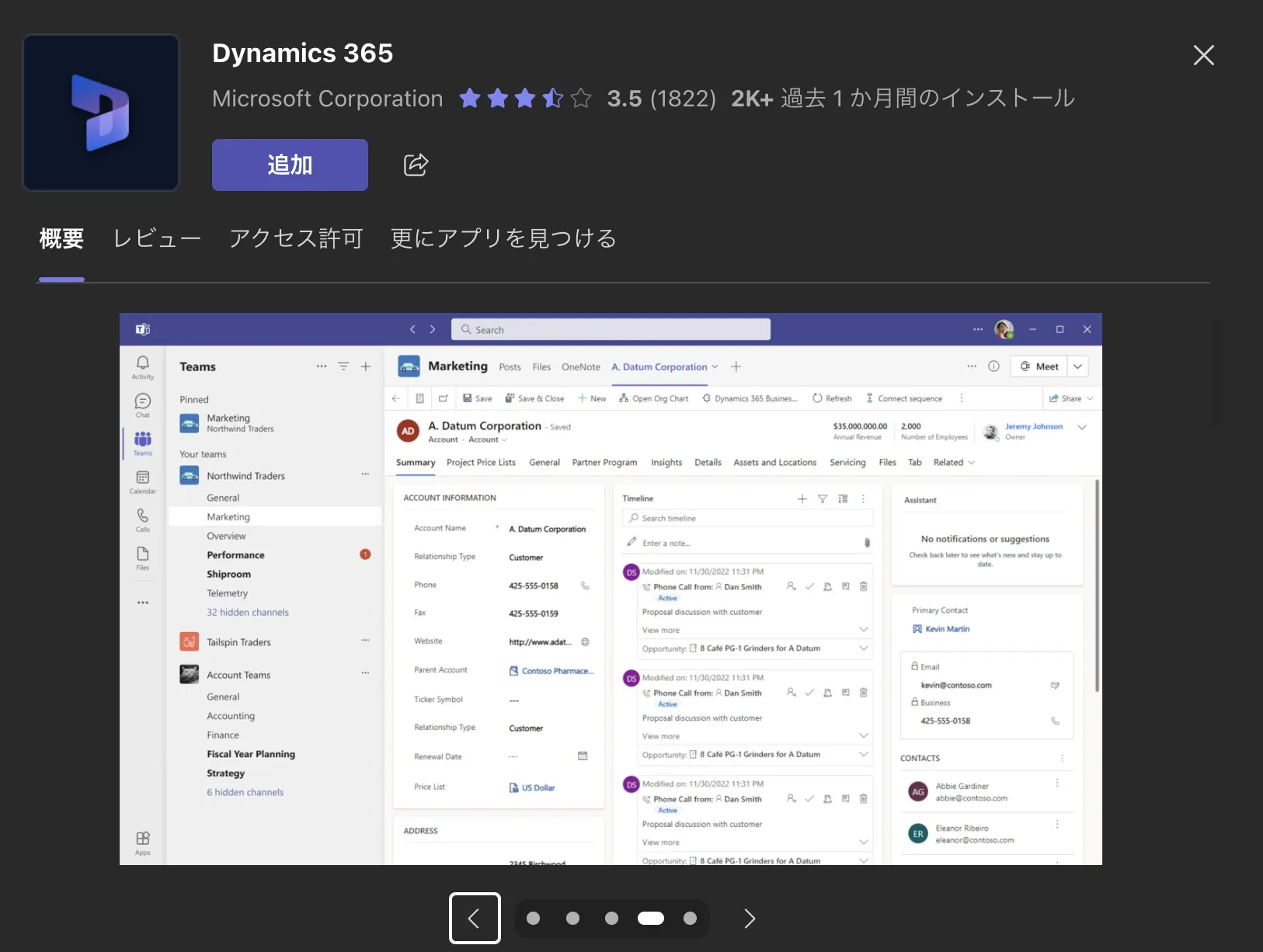Click the Search box in the preview title bar
The height and width of the screenshot is (952, 1263).
coord(611,329)
